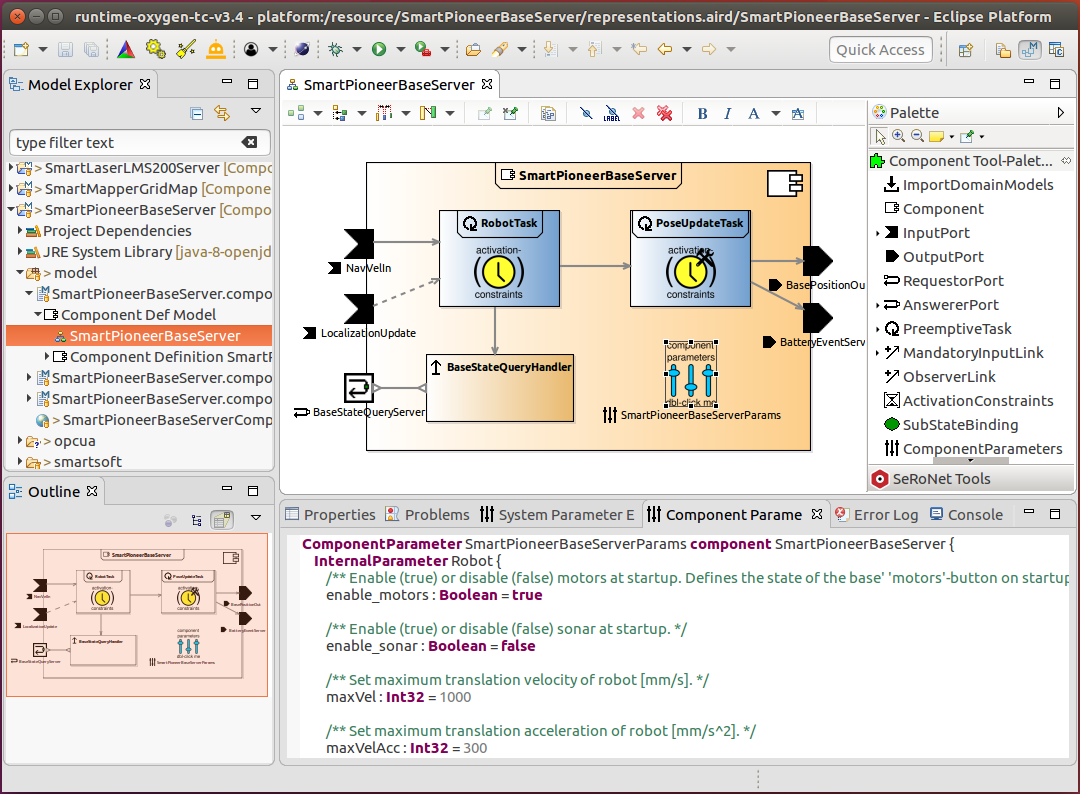Image resolution: width=1080 pixels, height=794 pixels.
Task: Click the Run (green play) toolbar button
Action: pyautogui.click(x=379, y=49)
